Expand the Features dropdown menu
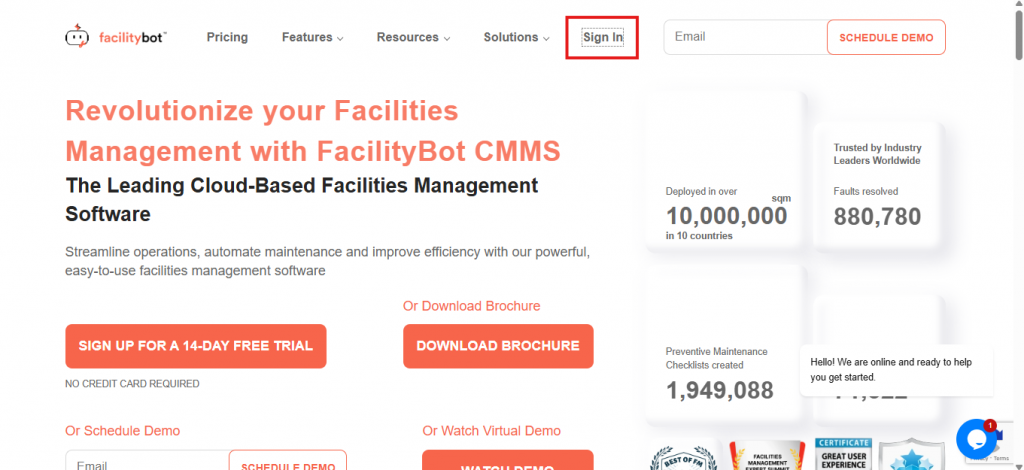Image resolution: width=1024 pixels, height=470 pixels. [312, 37]
